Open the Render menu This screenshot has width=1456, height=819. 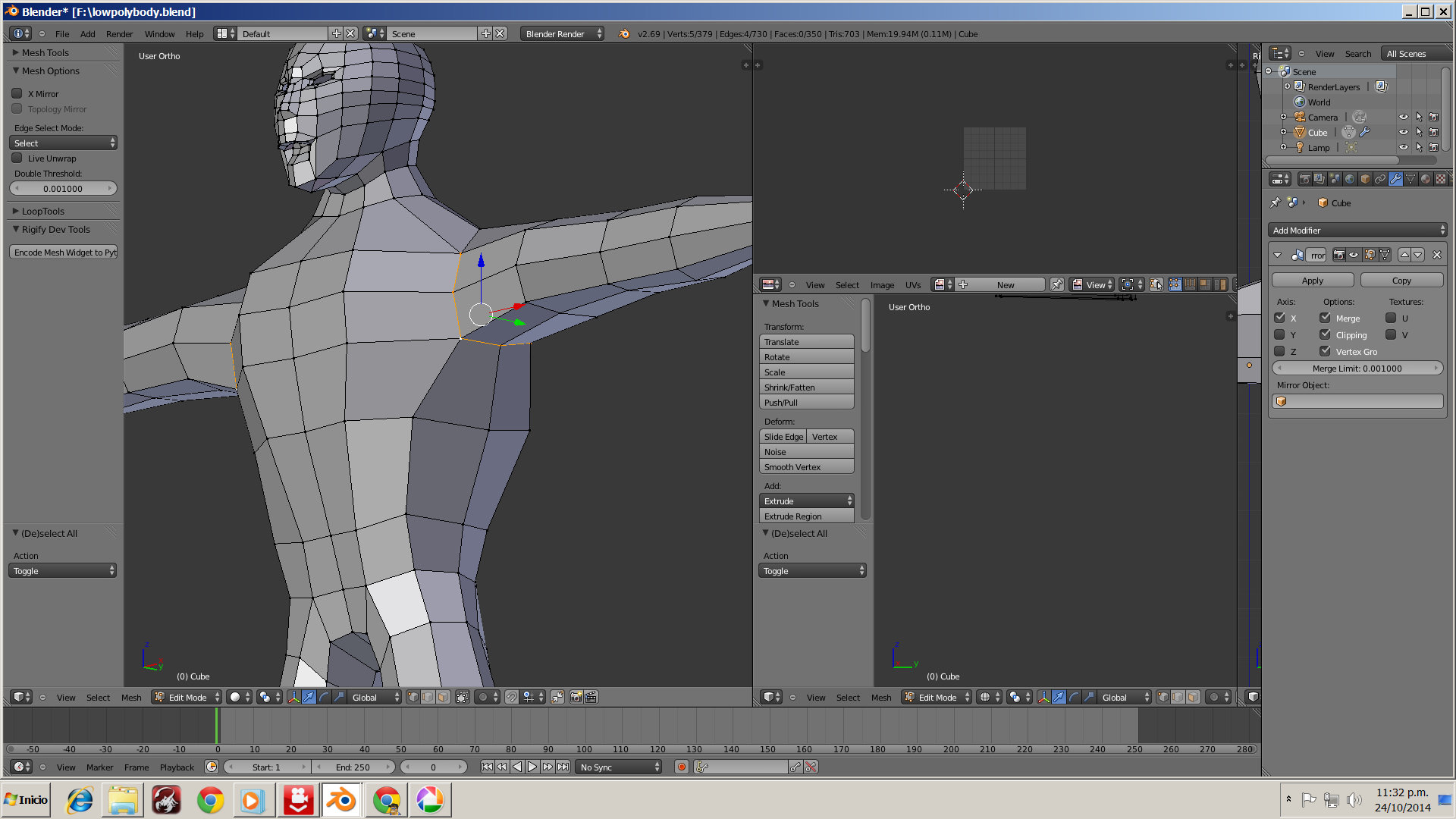pyautogui.click(x=119, y=34)
